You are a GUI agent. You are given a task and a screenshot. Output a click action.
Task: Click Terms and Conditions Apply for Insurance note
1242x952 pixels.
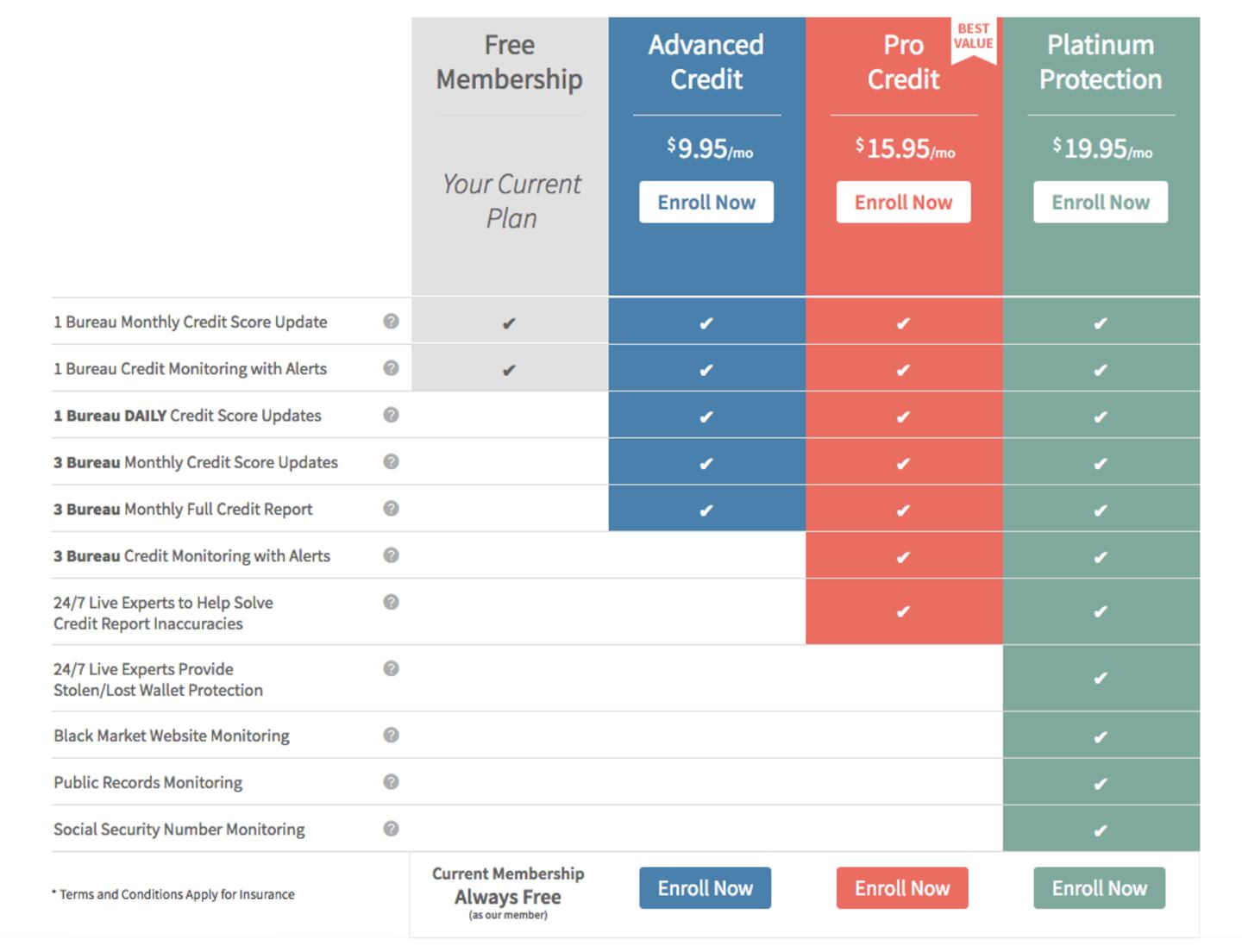pyautogui.click(x=174, y=894)
